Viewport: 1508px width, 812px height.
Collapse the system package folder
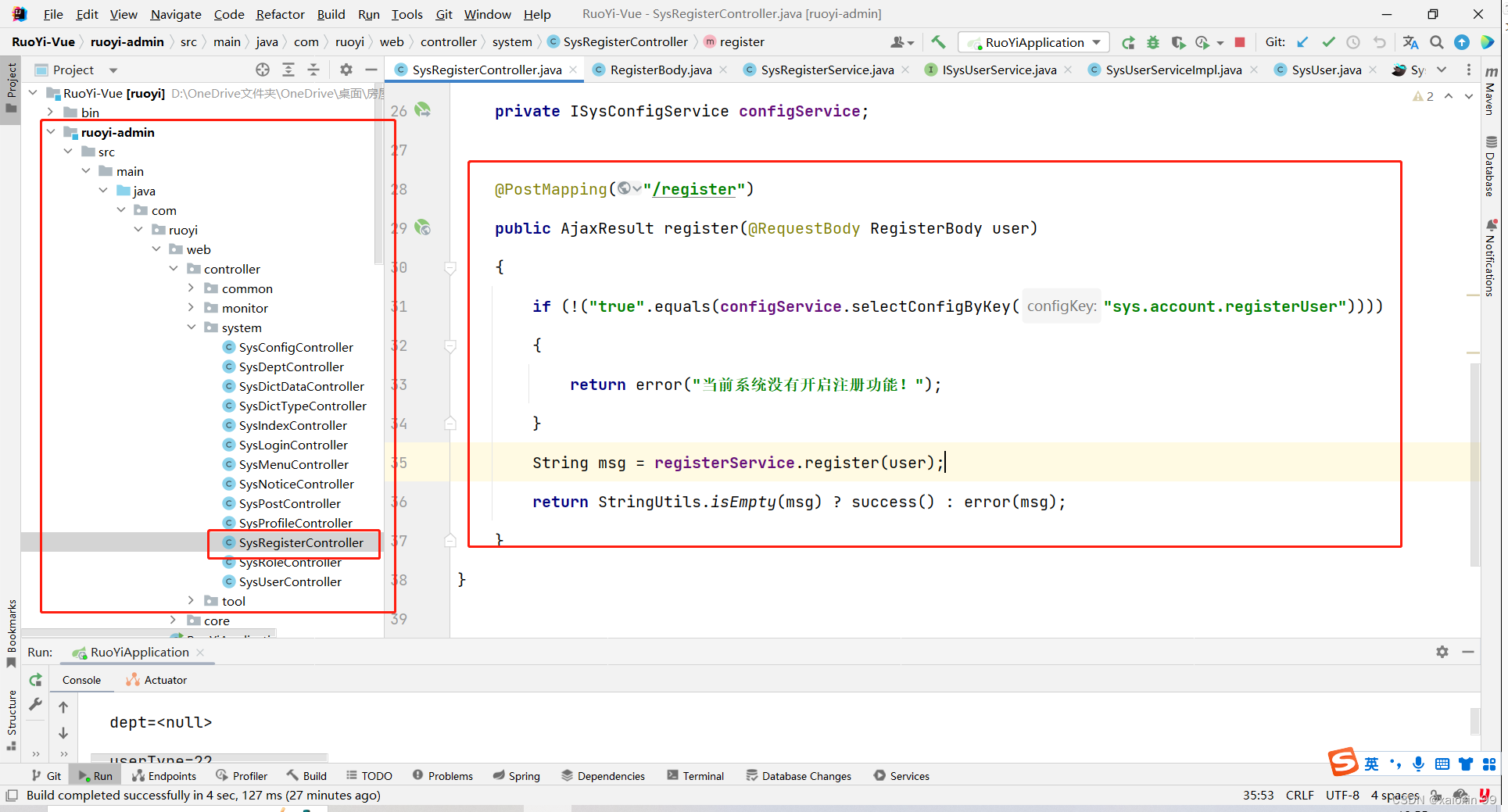click(192, 327)
